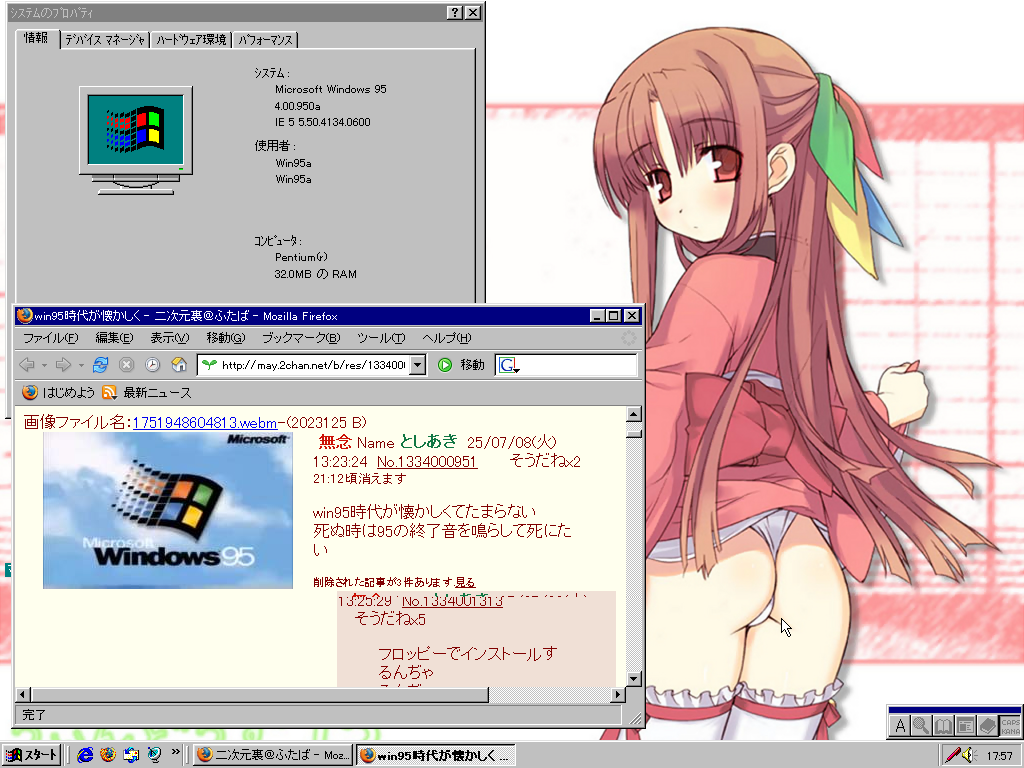Minimize the Mozilla Firefox window
Screen dimensions: 1024x768
[x=598, y=316]
